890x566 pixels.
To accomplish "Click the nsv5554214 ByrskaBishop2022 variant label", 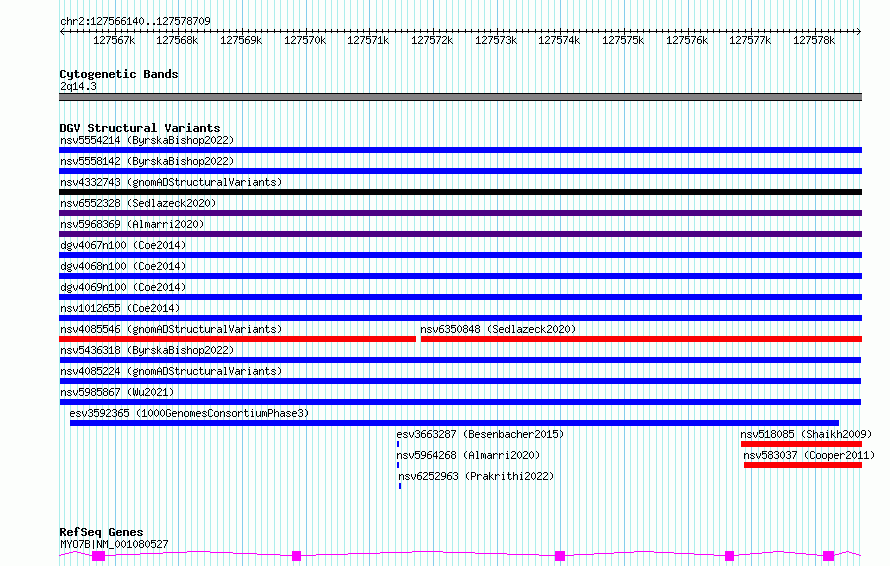I will point(147,140).
